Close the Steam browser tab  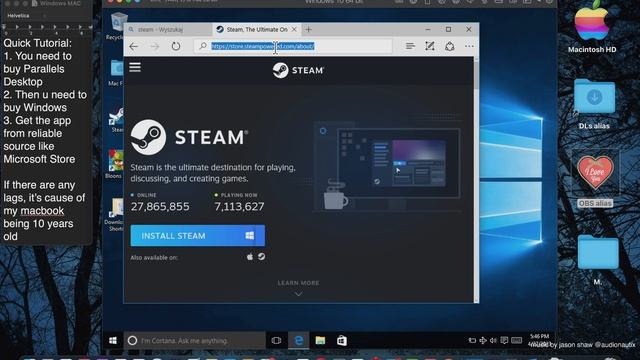(294, 29)
